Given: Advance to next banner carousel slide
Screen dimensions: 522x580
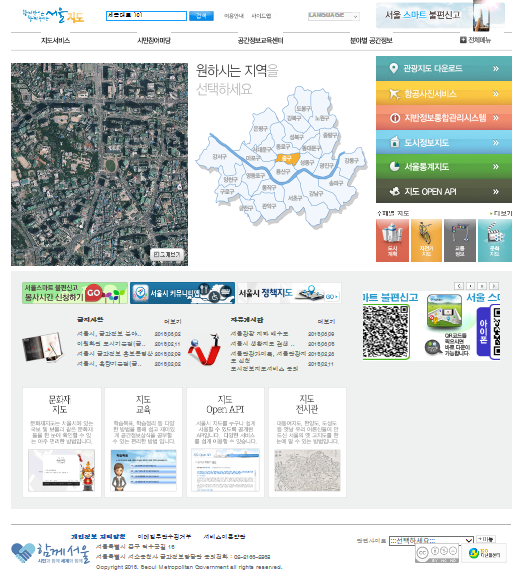Looking at the screenshot, I should [x=494, y=286].
